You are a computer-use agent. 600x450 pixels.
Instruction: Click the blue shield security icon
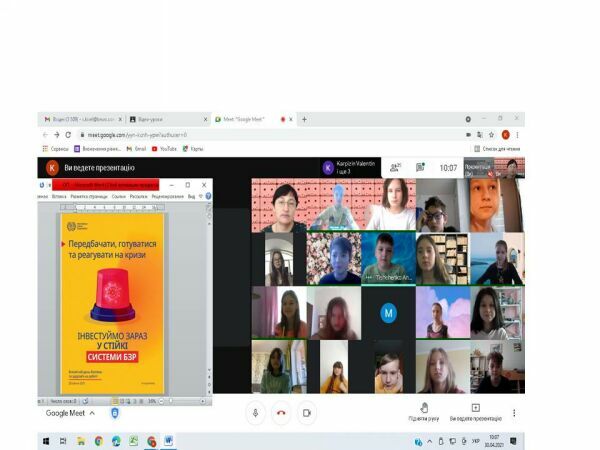pyautogui.click(x=114, y=413)
